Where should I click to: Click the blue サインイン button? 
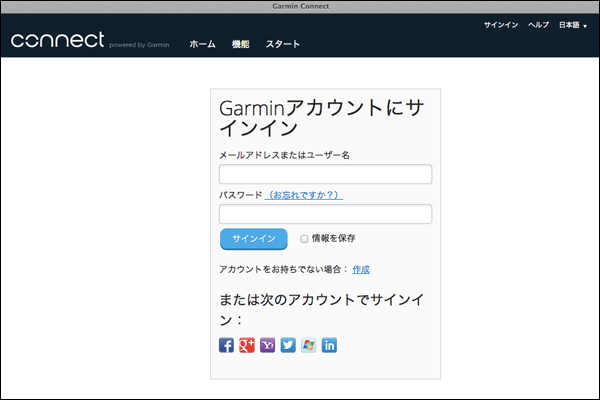coord(254,239)
